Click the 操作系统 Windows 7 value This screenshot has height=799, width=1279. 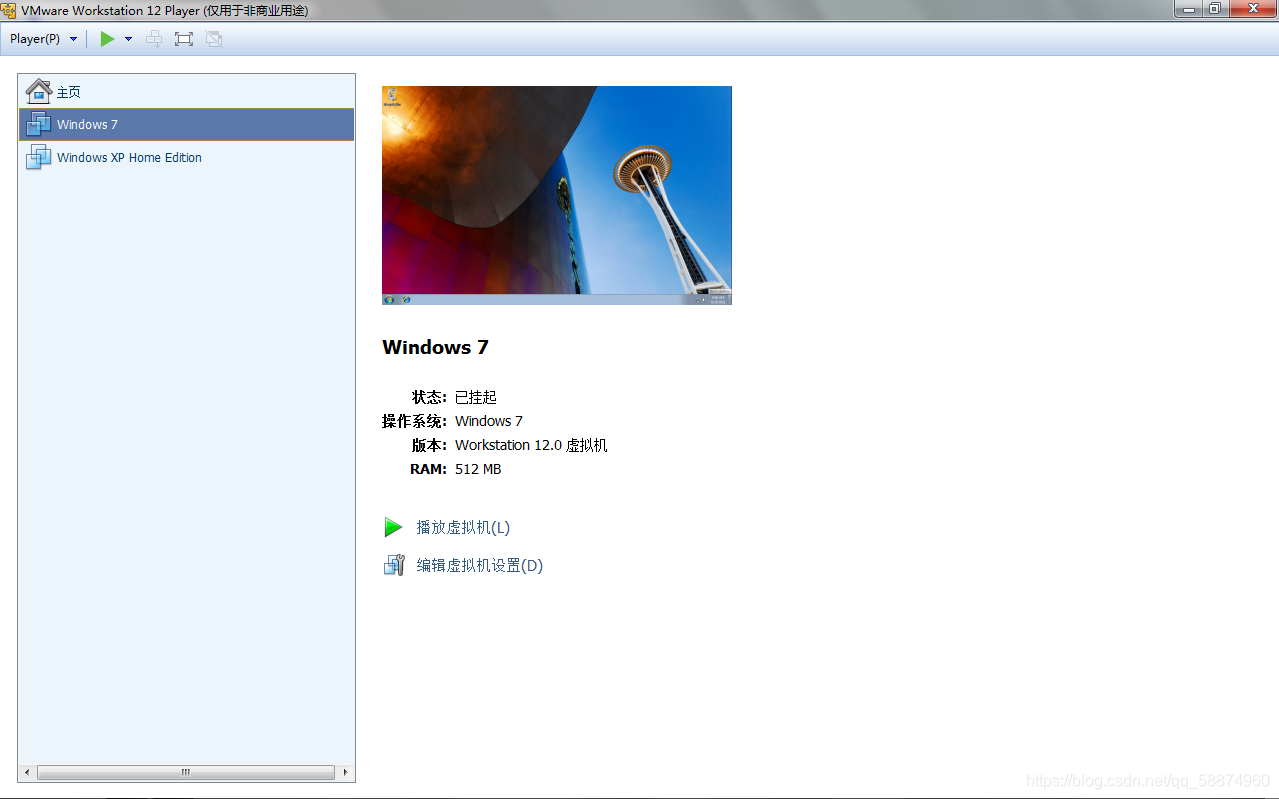pos(489,421)
